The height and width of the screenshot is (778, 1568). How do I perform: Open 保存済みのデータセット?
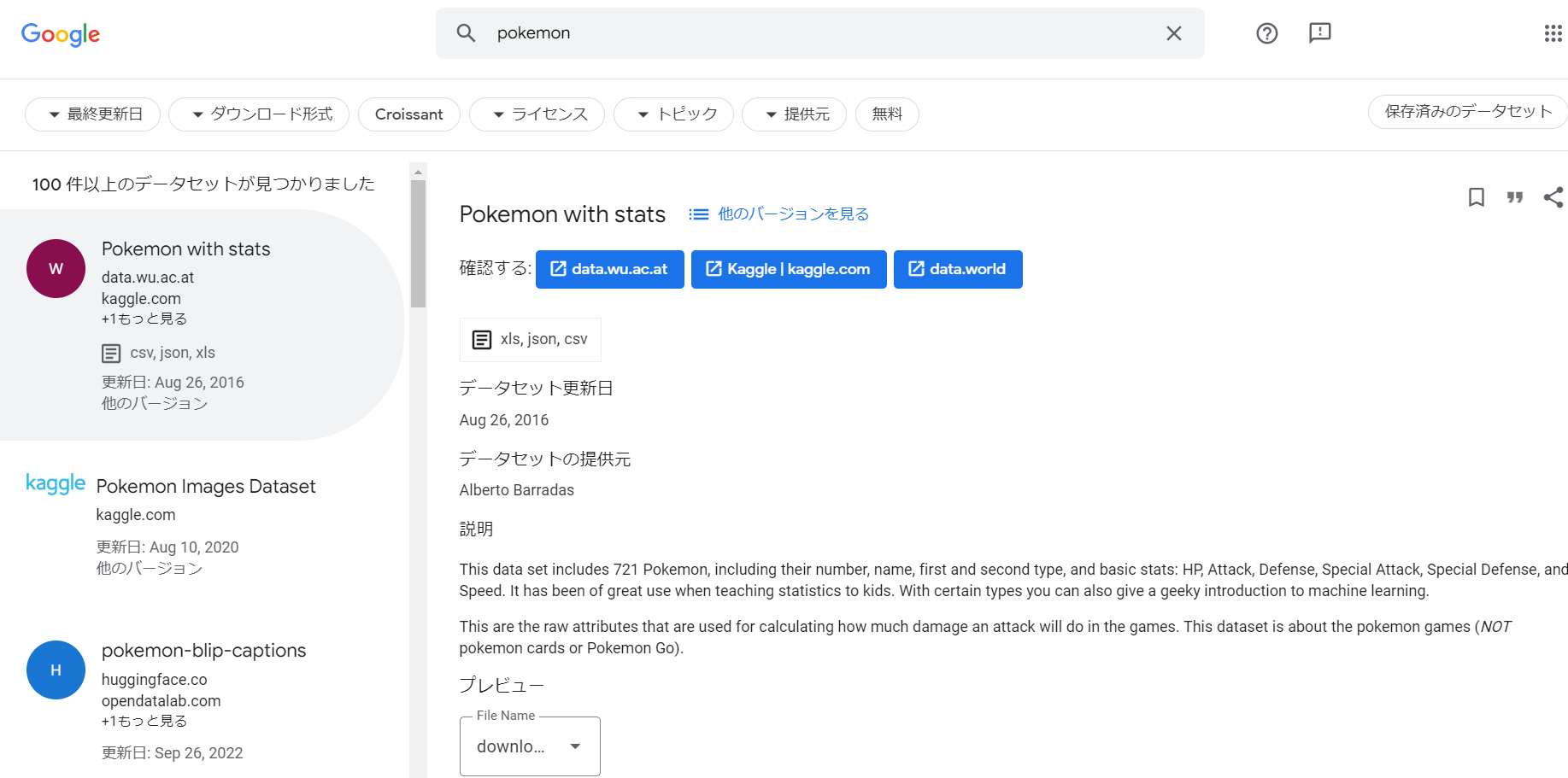[x=1467, y=112]
